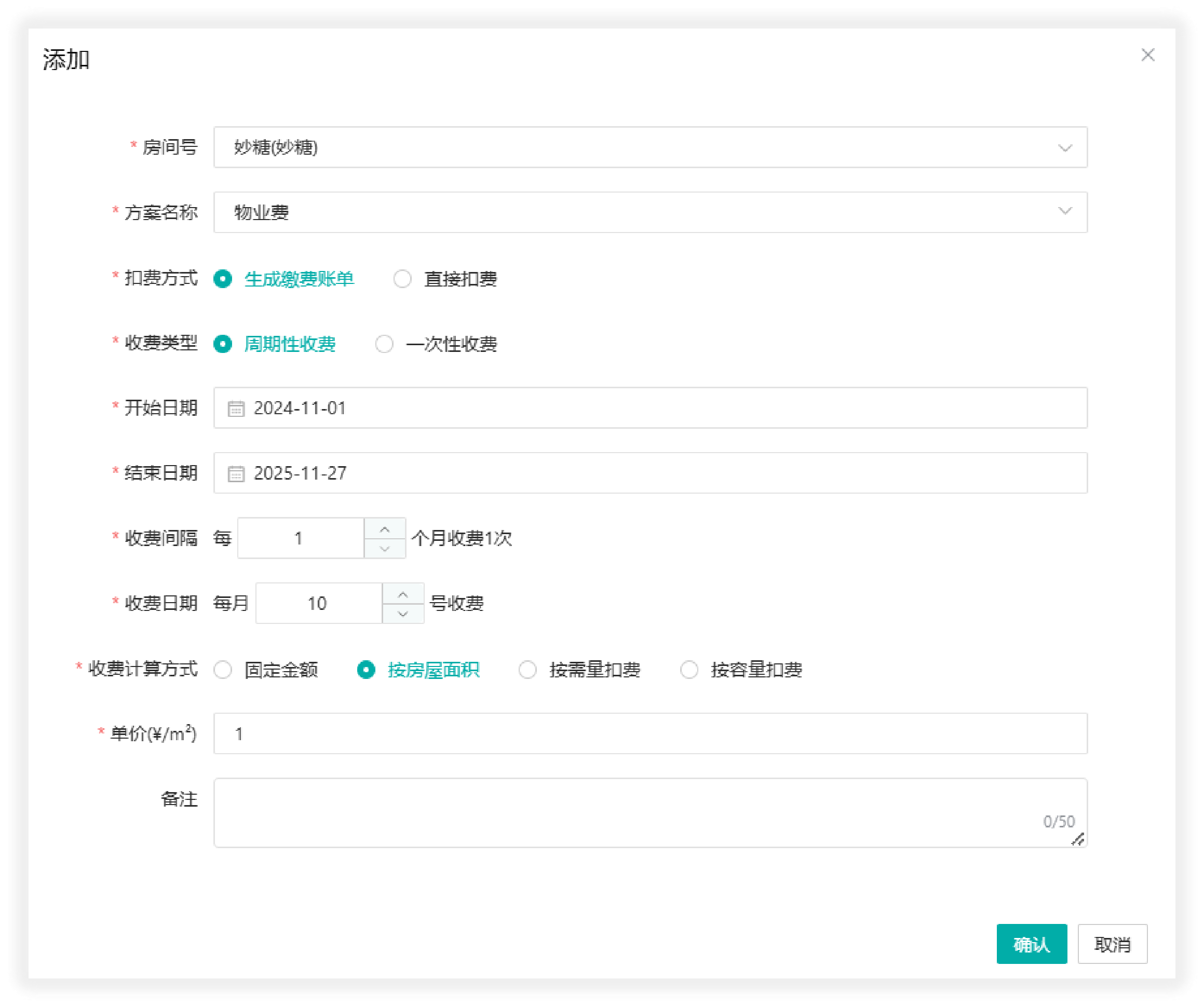This screenshot has height=1007, width=1204.
Task: Decrease 收费日期 using the down arrow
Action: 402,615
